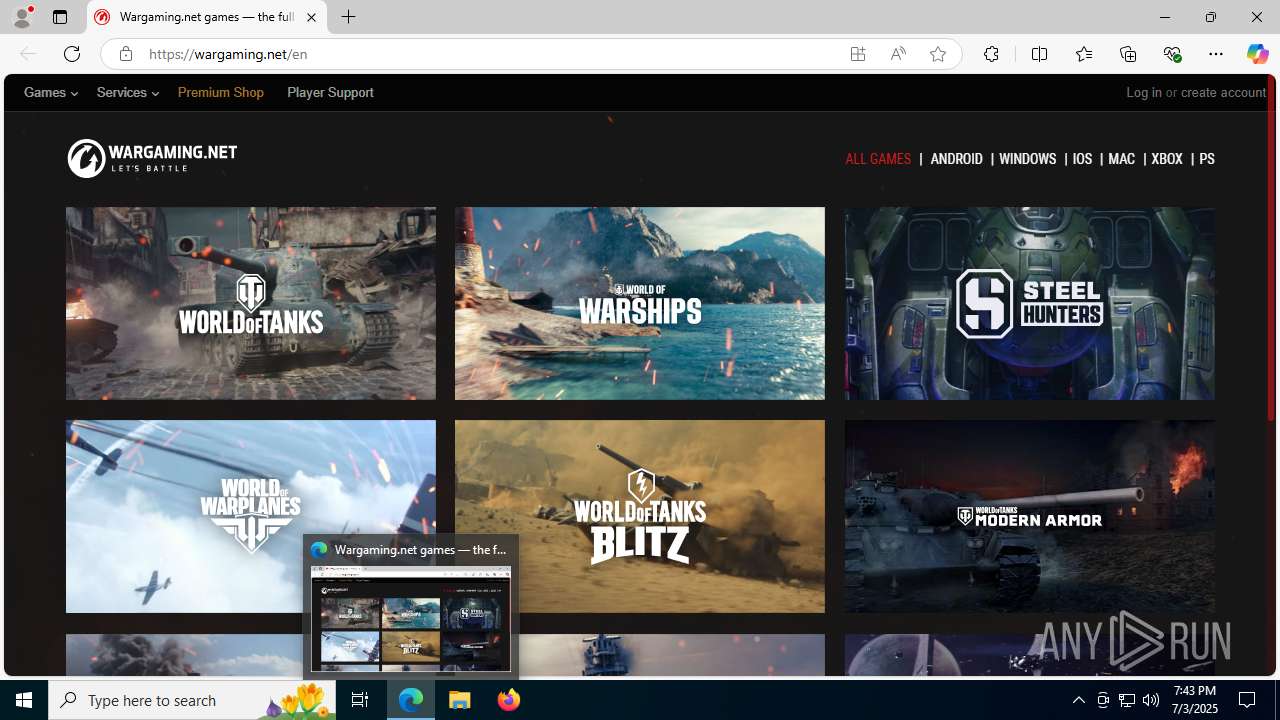
Task: Expand the Services dropdown menu
Action: 127,92
